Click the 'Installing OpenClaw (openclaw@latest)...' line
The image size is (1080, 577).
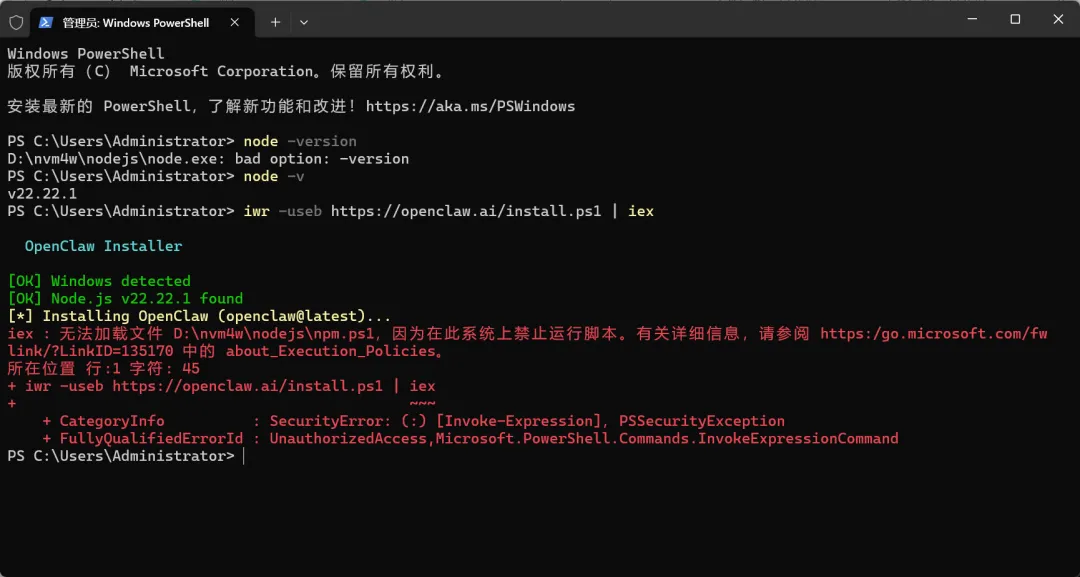tap(199, 316)
